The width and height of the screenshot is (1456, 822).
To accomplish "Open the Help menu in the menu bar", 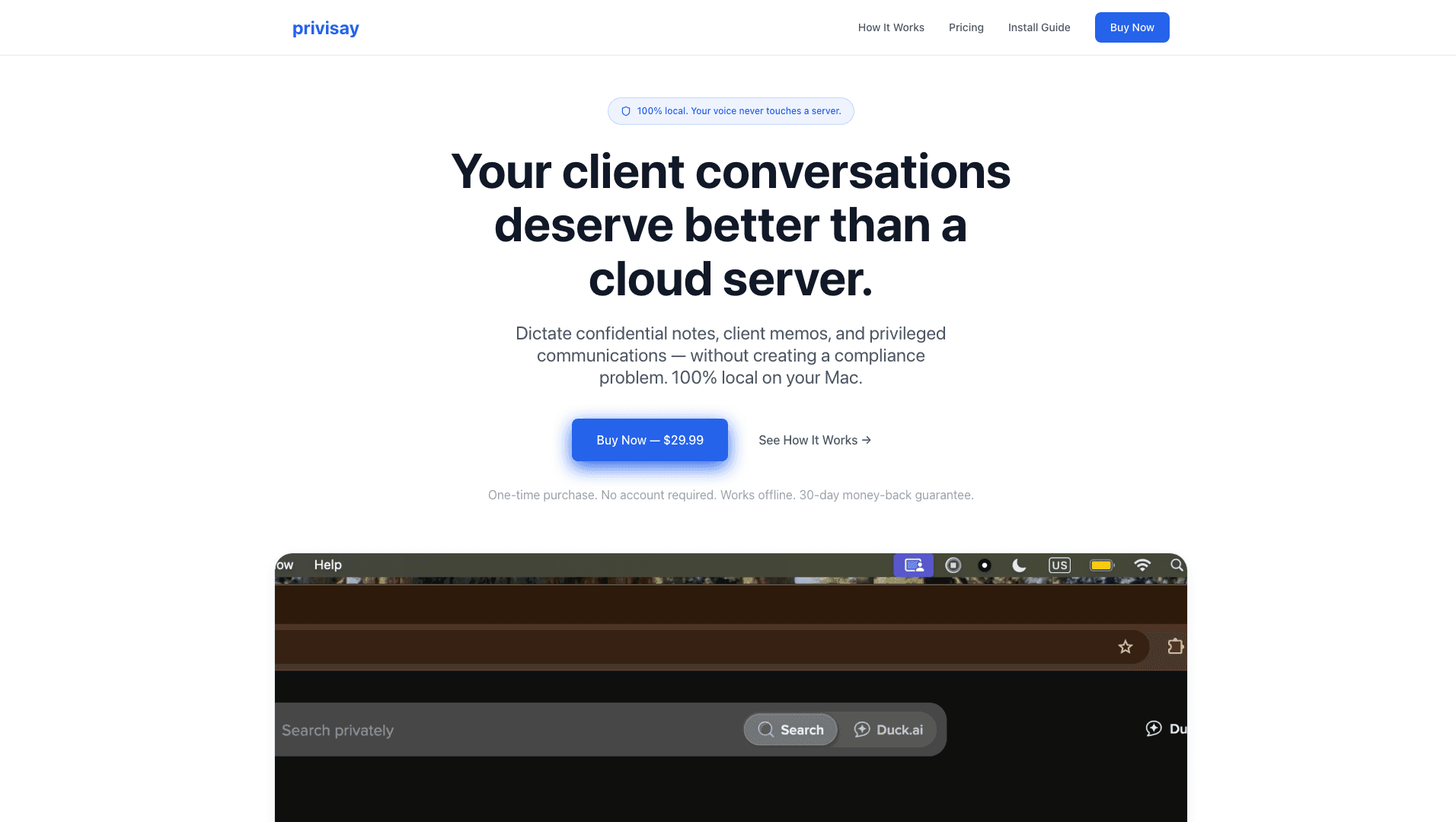I will (327, 565).
